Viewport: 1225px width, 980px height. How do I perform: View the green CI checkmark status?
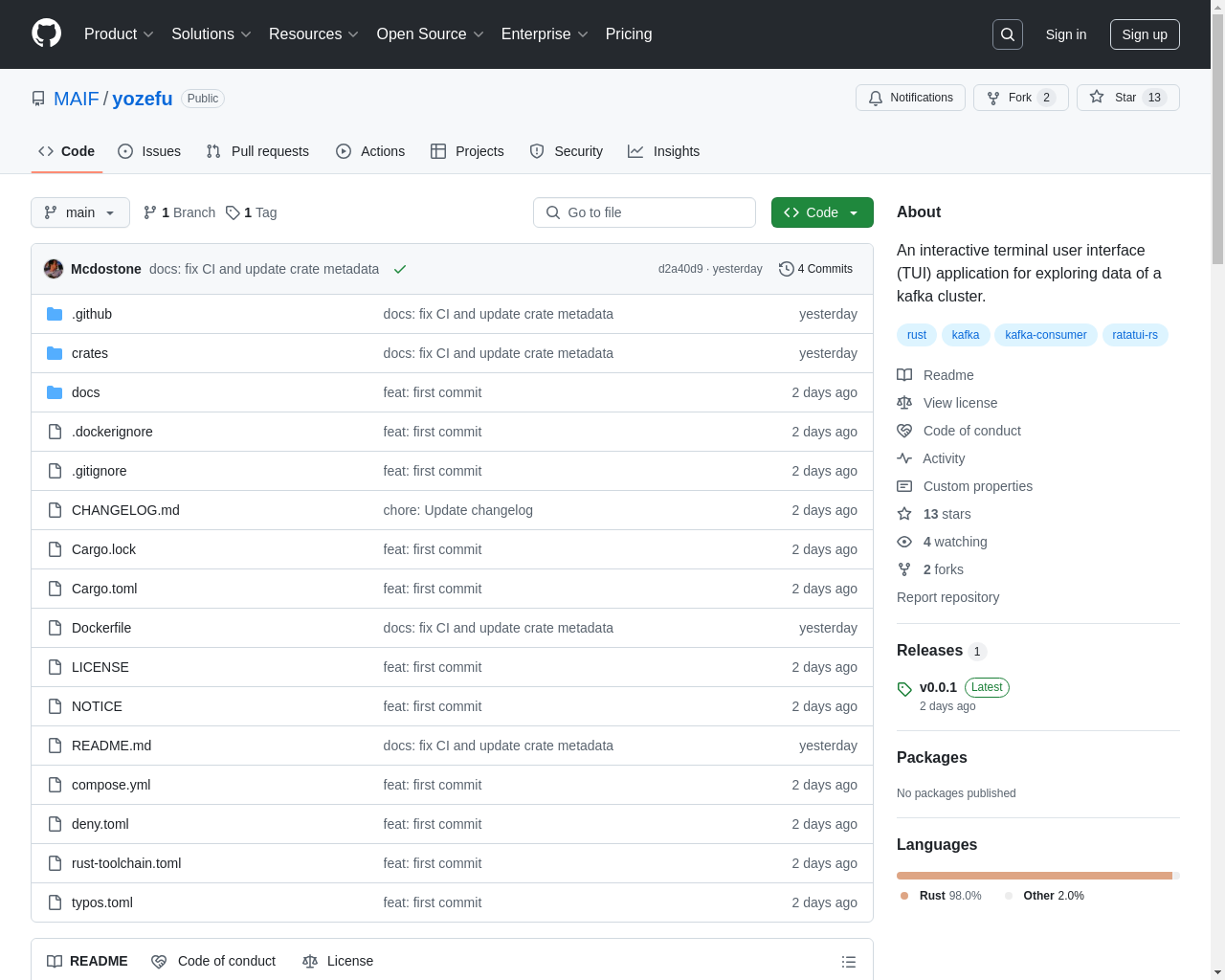tap(400, 269)
